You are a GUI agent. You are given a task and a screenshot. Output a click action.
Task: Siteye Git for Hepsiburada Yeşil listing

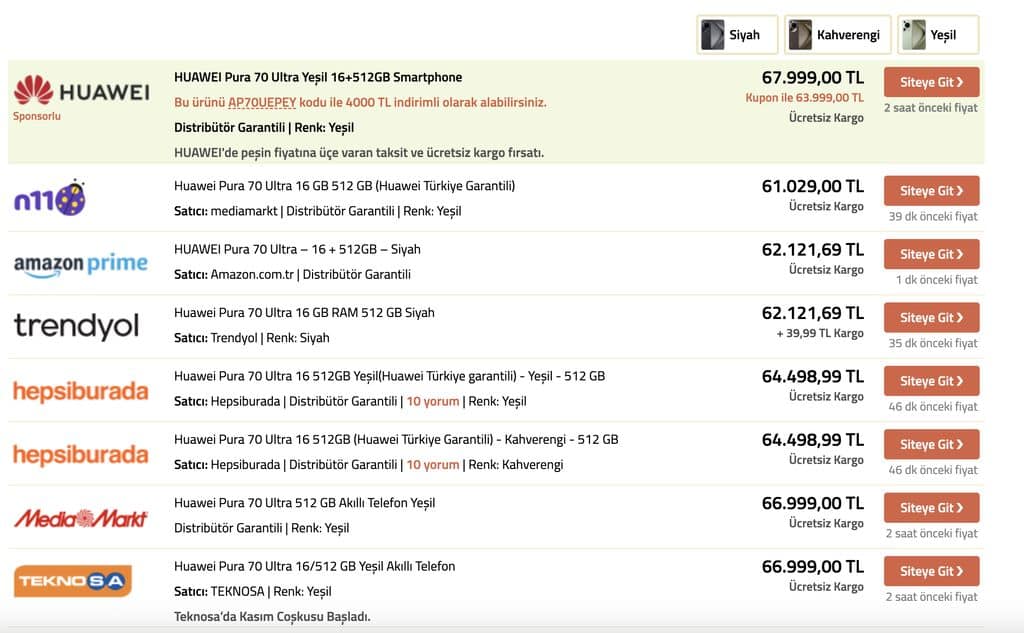point(931,381)
